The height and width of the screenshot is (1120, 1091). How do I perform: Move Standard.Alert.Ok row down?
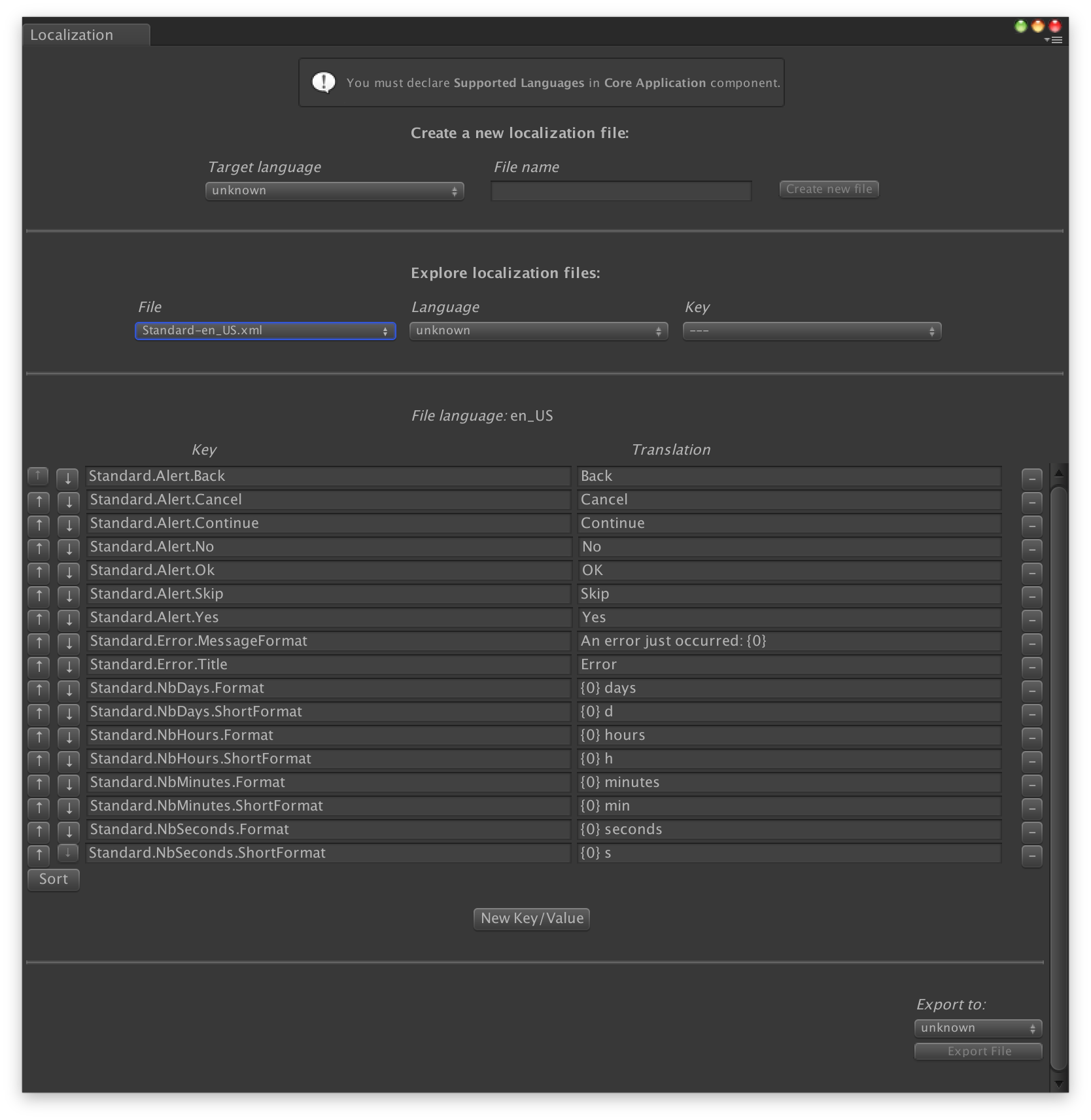coord(68,572)
